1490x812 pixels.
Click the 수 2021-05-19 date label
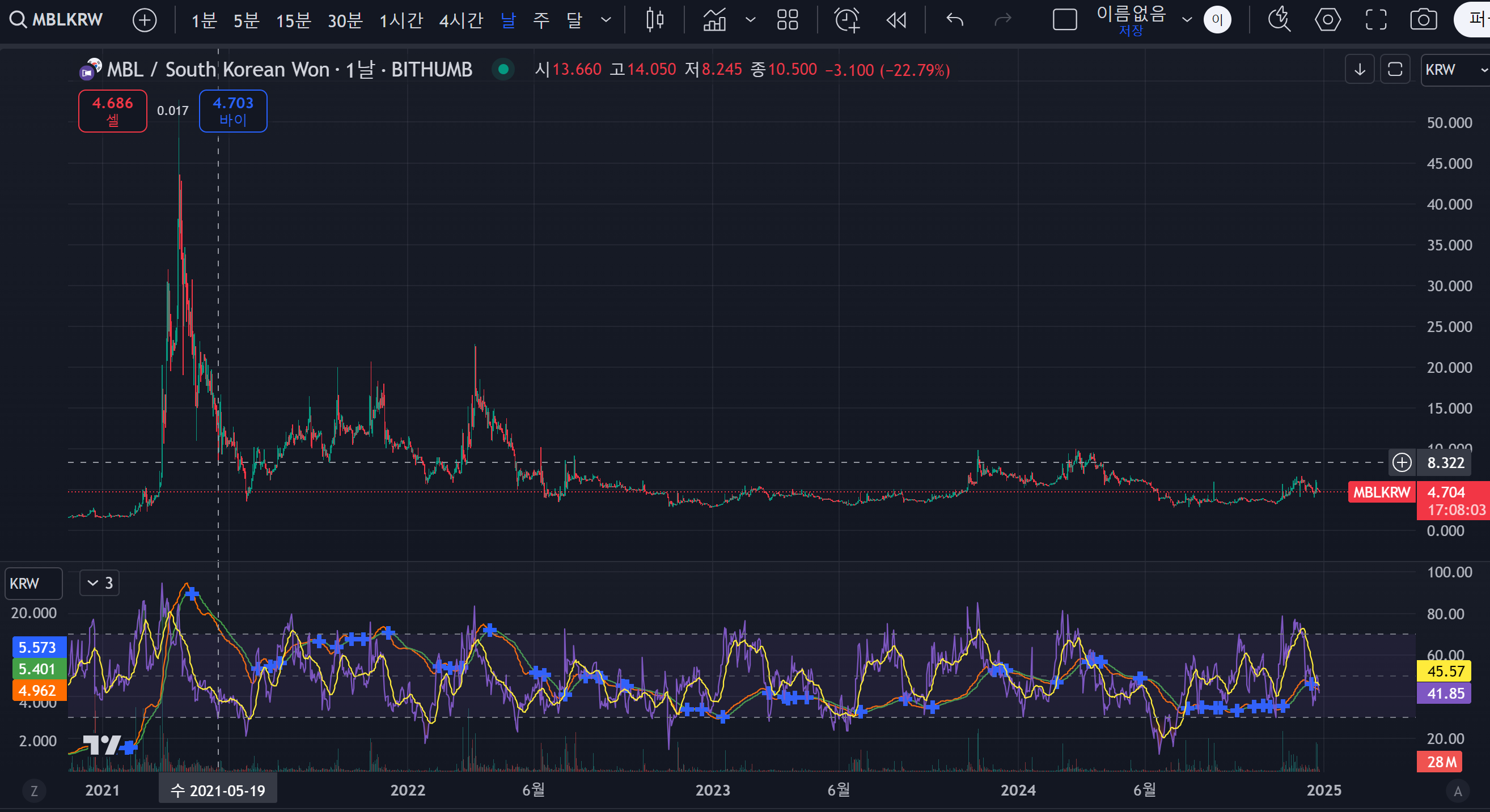[218, 790]
